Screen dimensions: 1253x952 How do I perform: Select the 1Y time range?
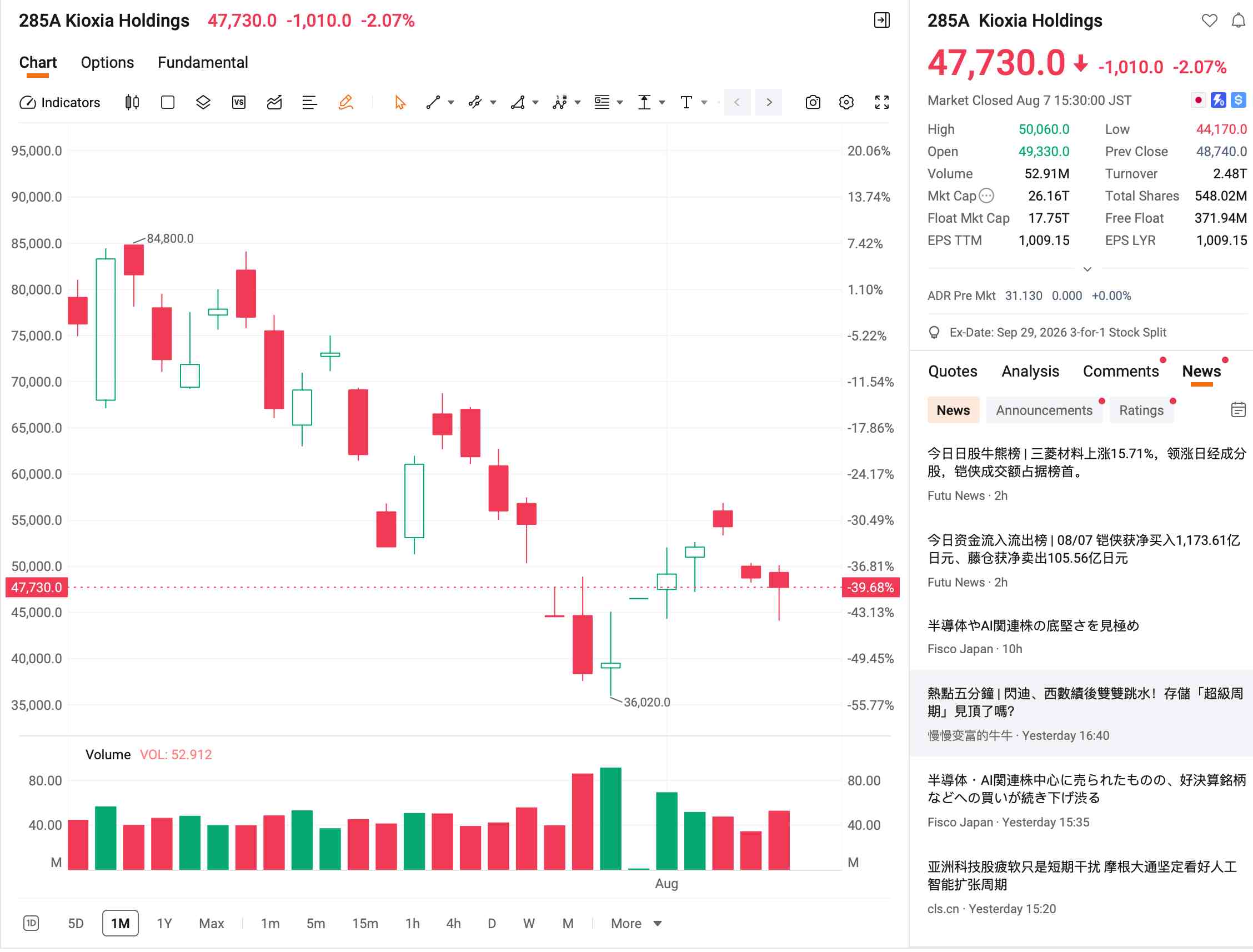[164, 925]
